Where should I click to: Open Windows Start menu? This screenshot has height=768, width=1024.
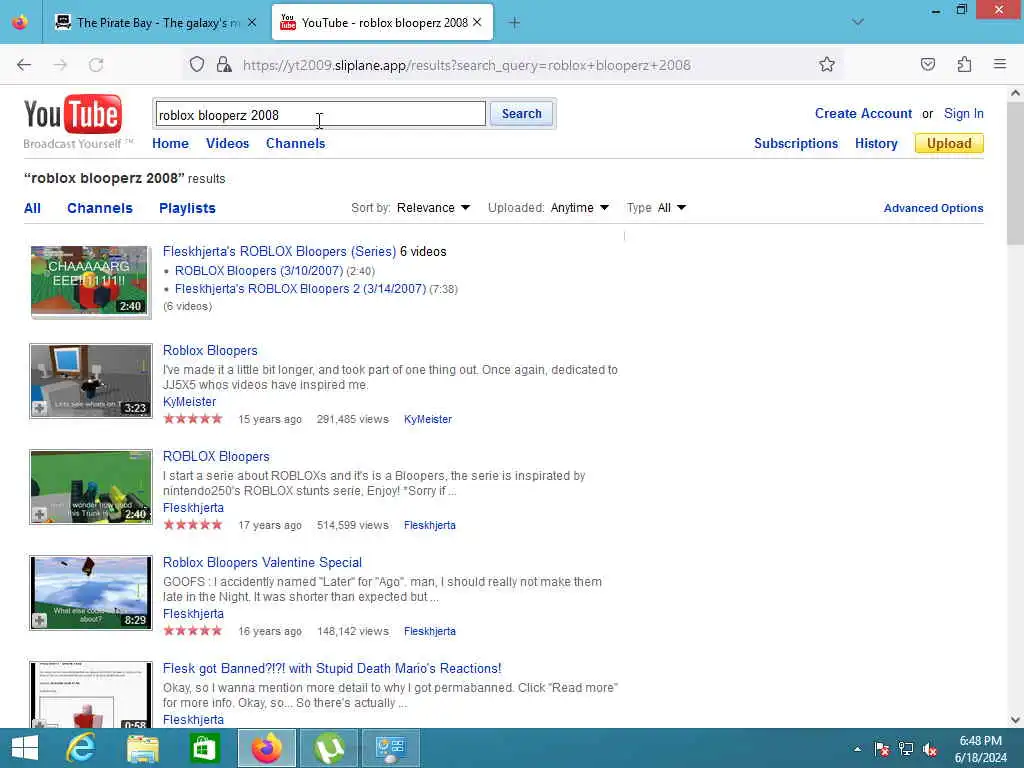[25, 748]
